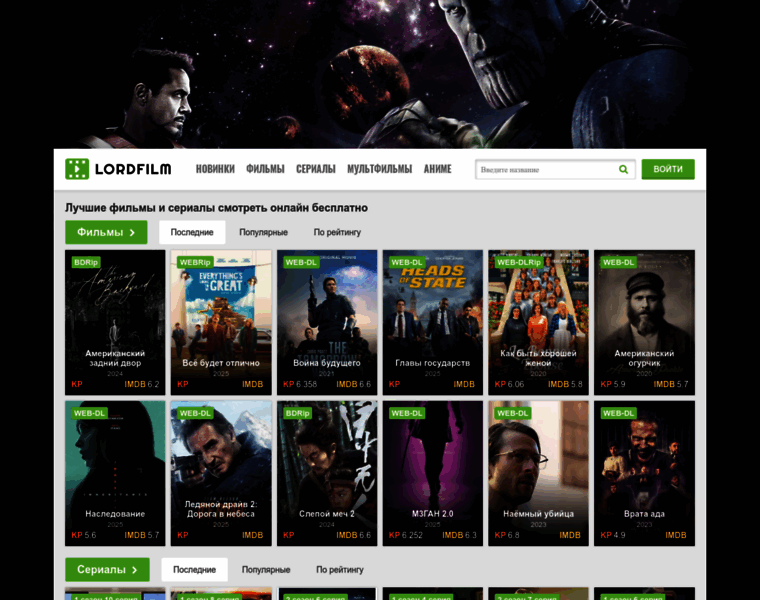
Task: Click the LordFilm green film logo icon
Action: [77, 169]
